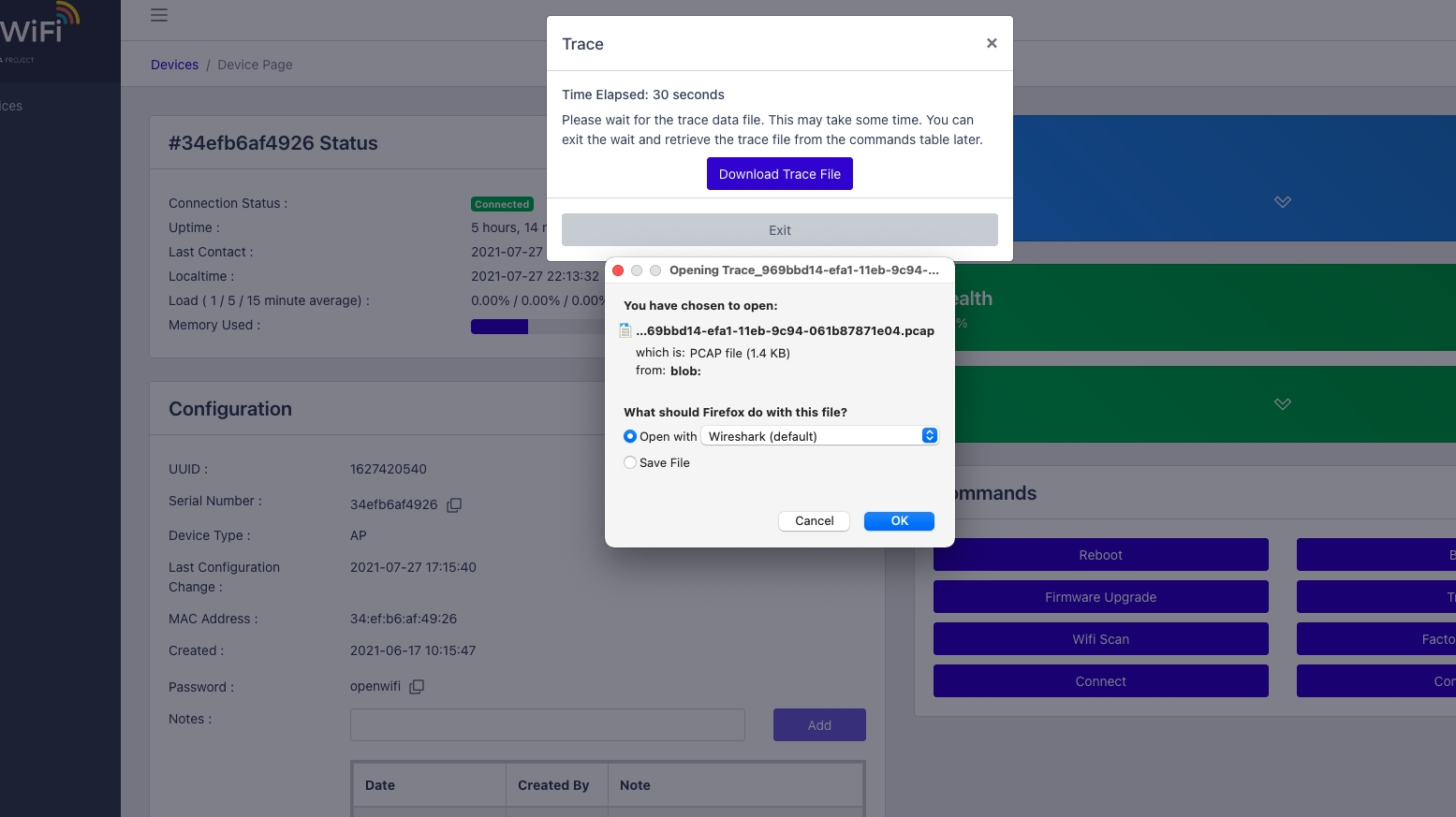This screenshot has height=817, width=1456.
Task: Expand the lower green card chevron
Action: coord(1282,404)
